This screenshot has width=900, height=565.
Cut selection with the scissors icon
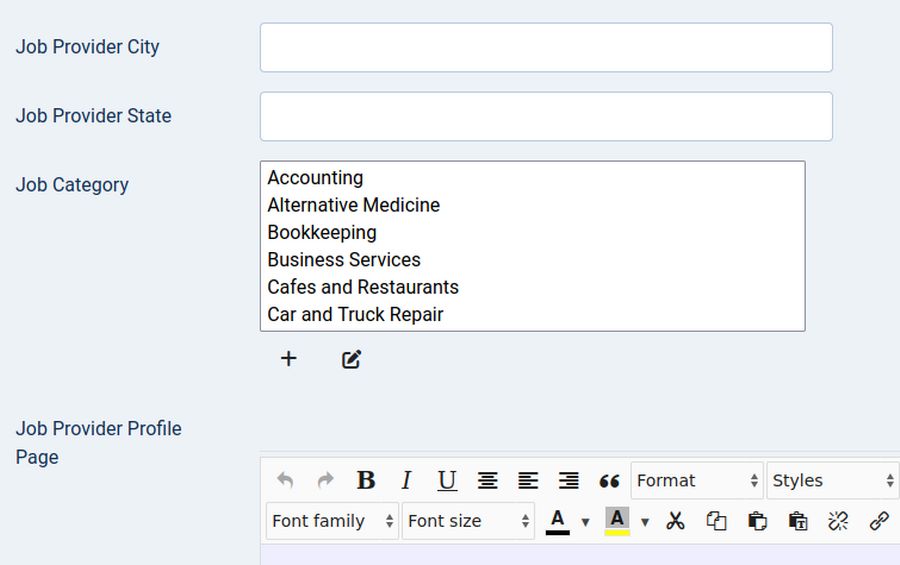pos(676,521)
